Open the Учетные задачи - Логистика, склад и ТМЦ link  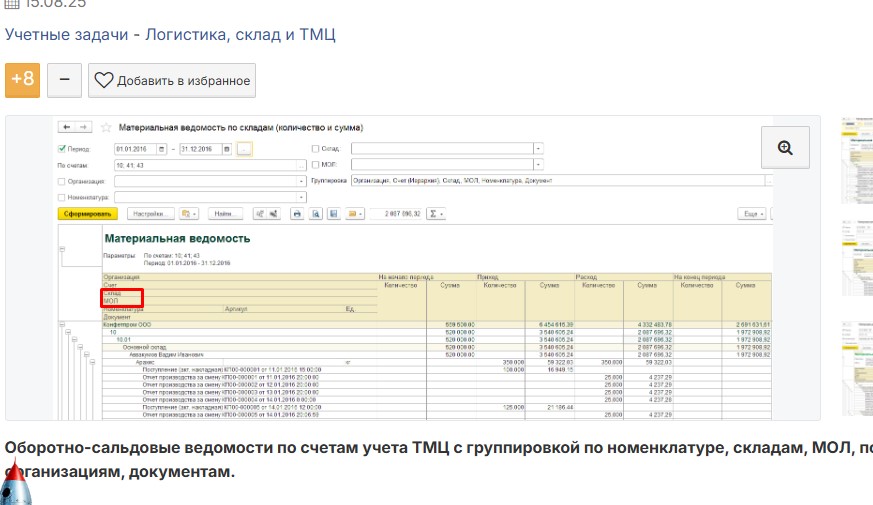click(170, 35)
